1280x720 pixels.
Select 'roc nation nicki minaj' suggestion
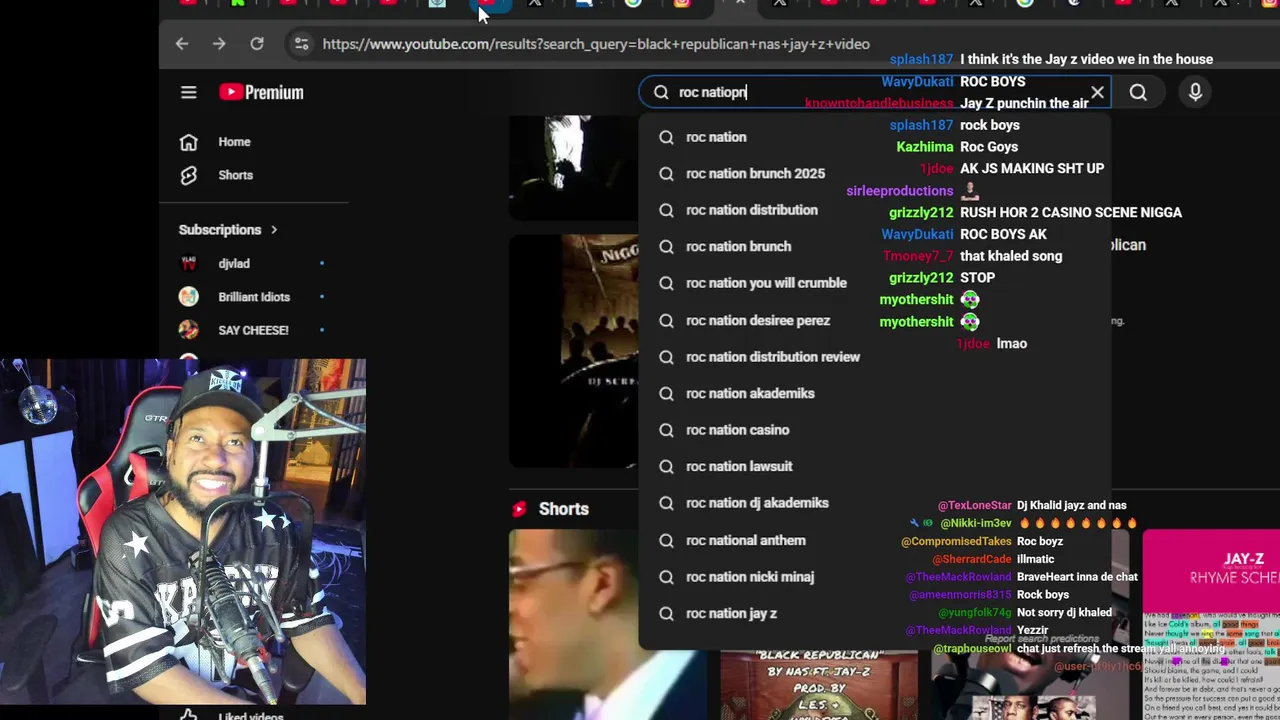(875, 577)
